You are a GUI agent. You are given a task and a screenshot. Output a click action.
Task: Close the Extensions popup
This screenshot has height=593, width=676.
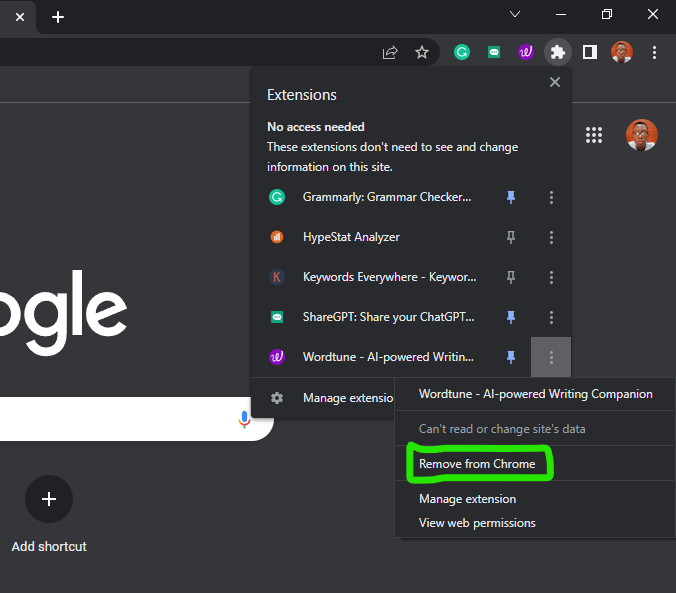click(x=555, y=82)
